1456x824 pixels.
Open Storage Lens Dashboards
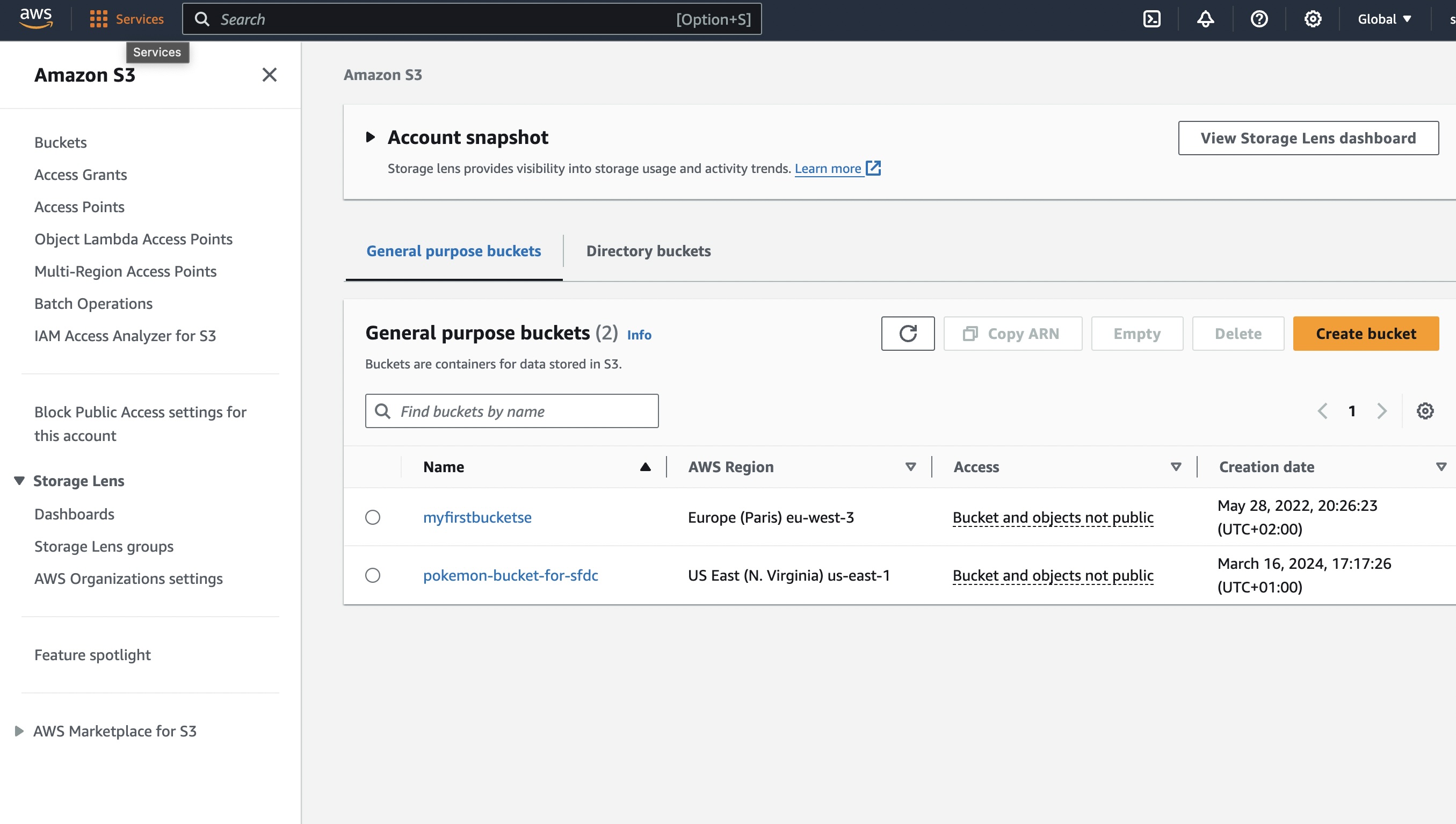[x=74, y=514]
